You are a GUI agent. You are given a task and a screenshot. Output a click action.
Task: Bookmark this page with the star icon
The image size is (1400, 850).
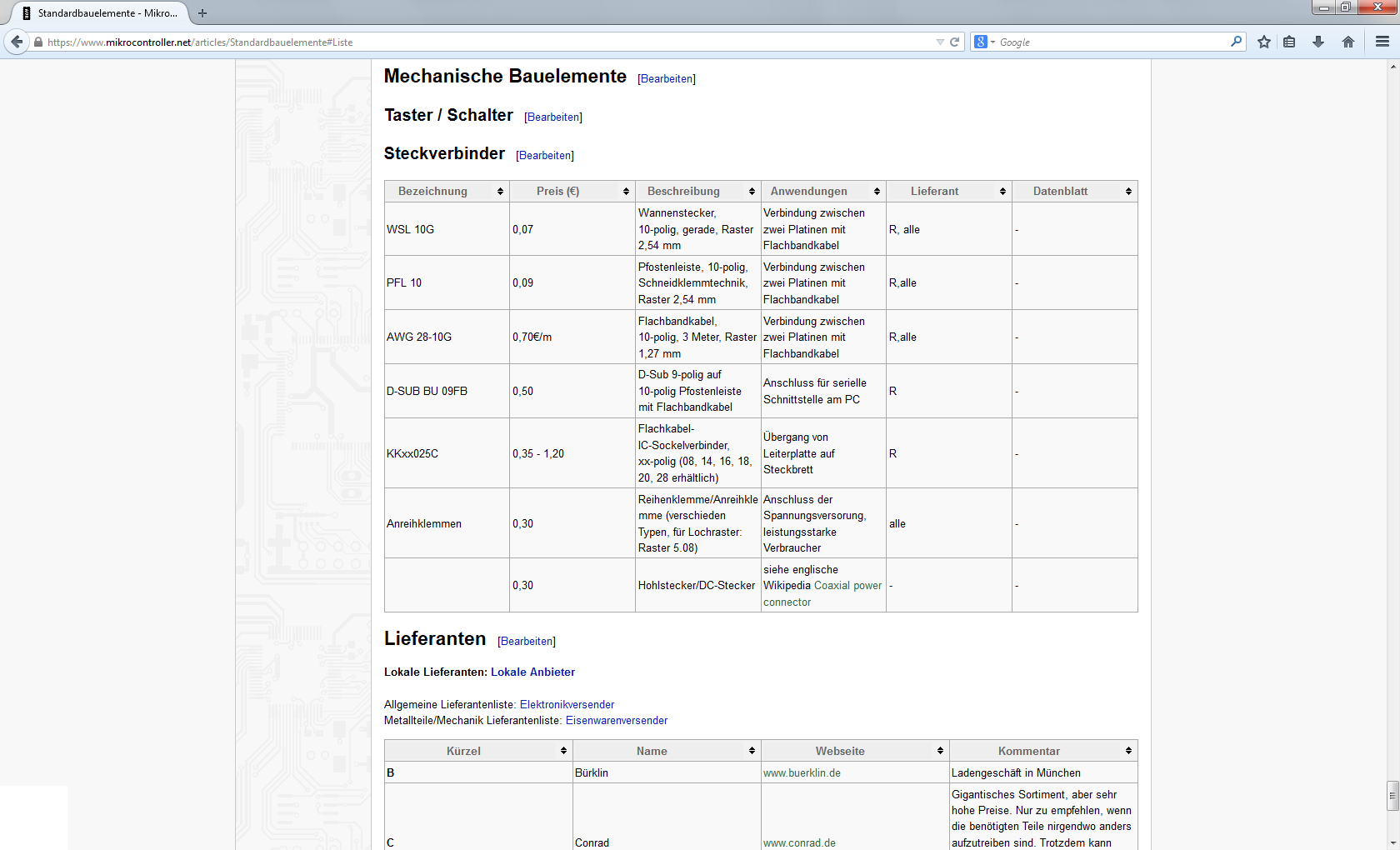click(x=1264, y=42)
